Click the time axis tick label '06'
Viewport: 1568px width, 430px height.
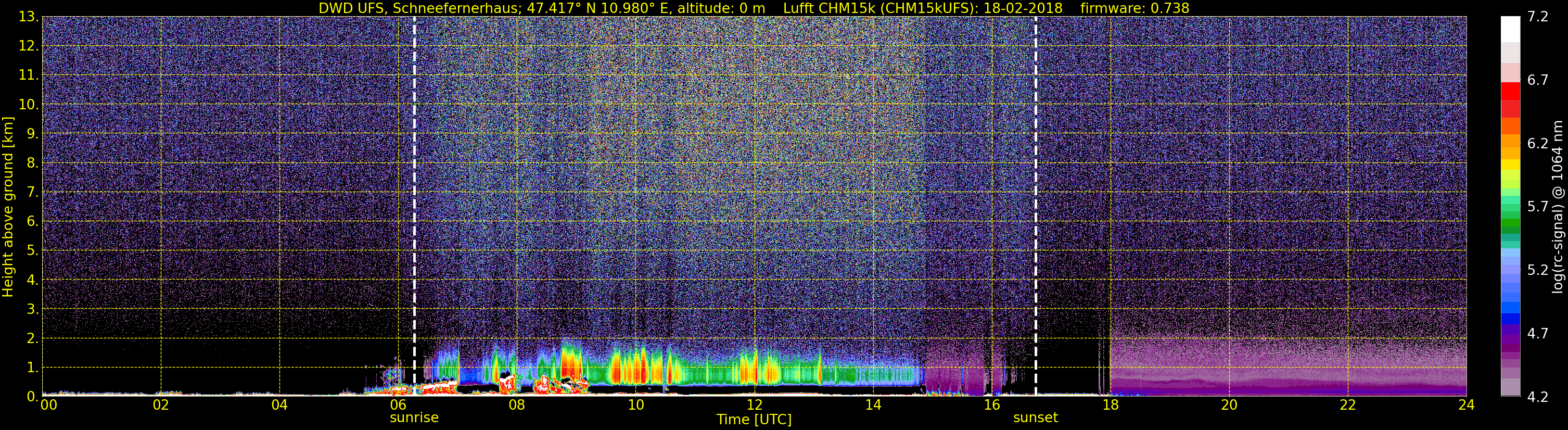(398, 405)
